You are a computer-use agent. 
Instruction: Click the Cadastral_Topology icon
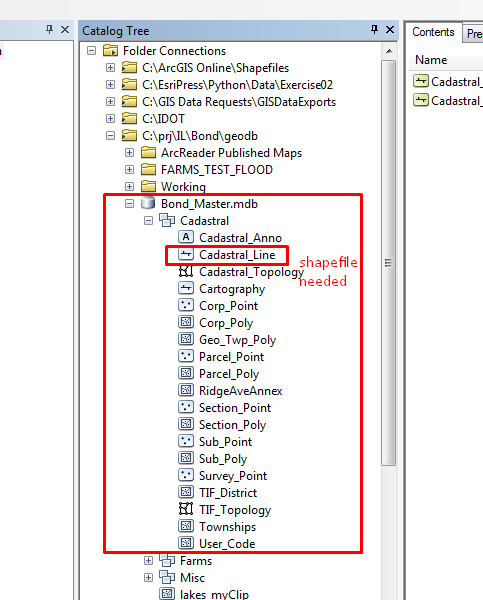(x=186, y=271)
